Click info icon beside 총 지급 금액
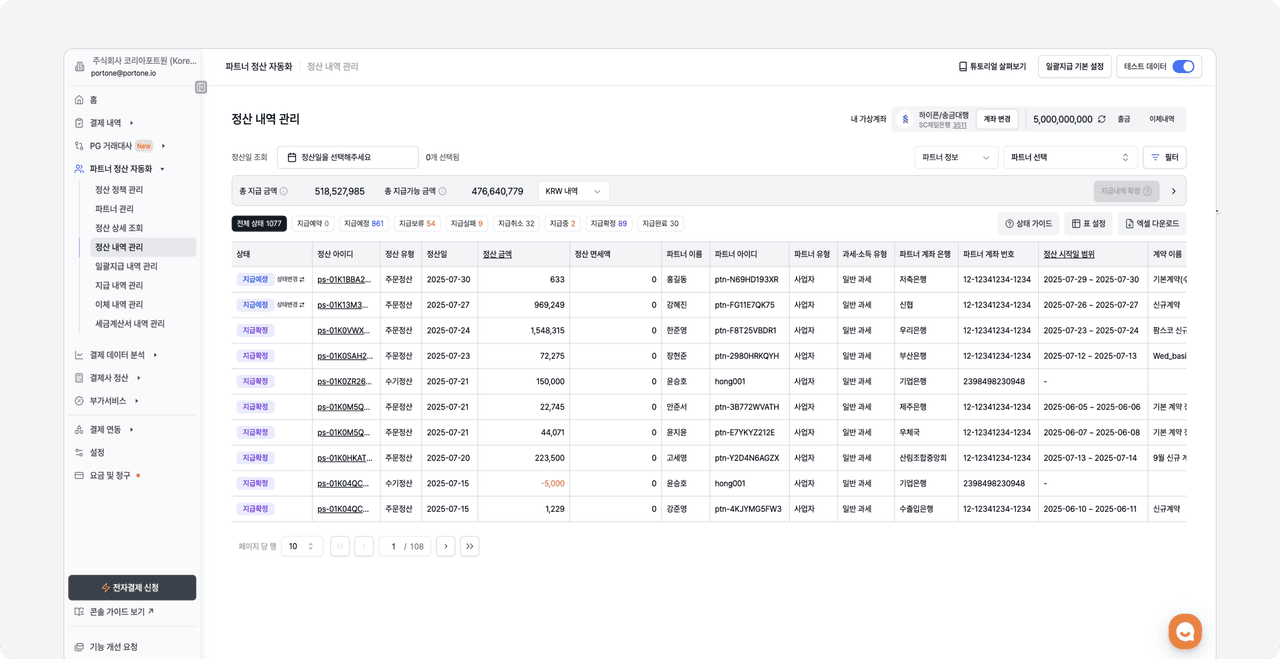1280x659 pixels. tap(284, 191)
